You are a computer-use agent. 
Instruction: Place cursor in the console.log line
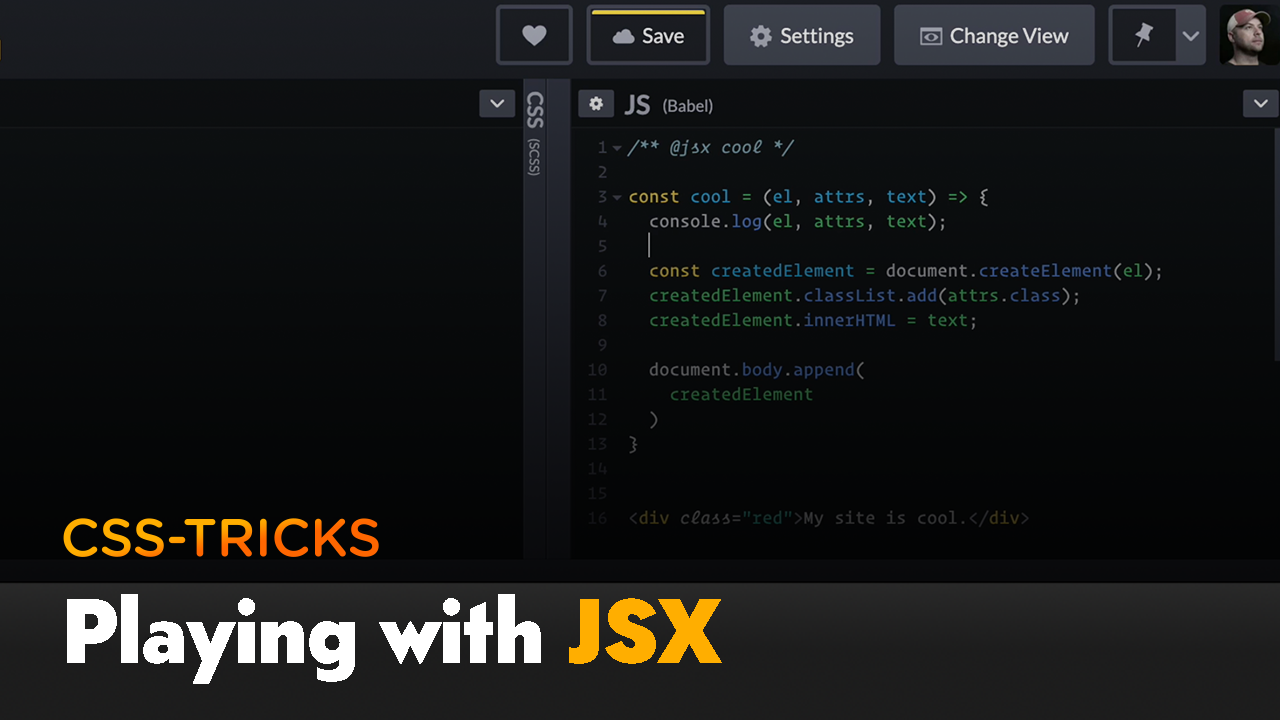[x=797, y=221]
